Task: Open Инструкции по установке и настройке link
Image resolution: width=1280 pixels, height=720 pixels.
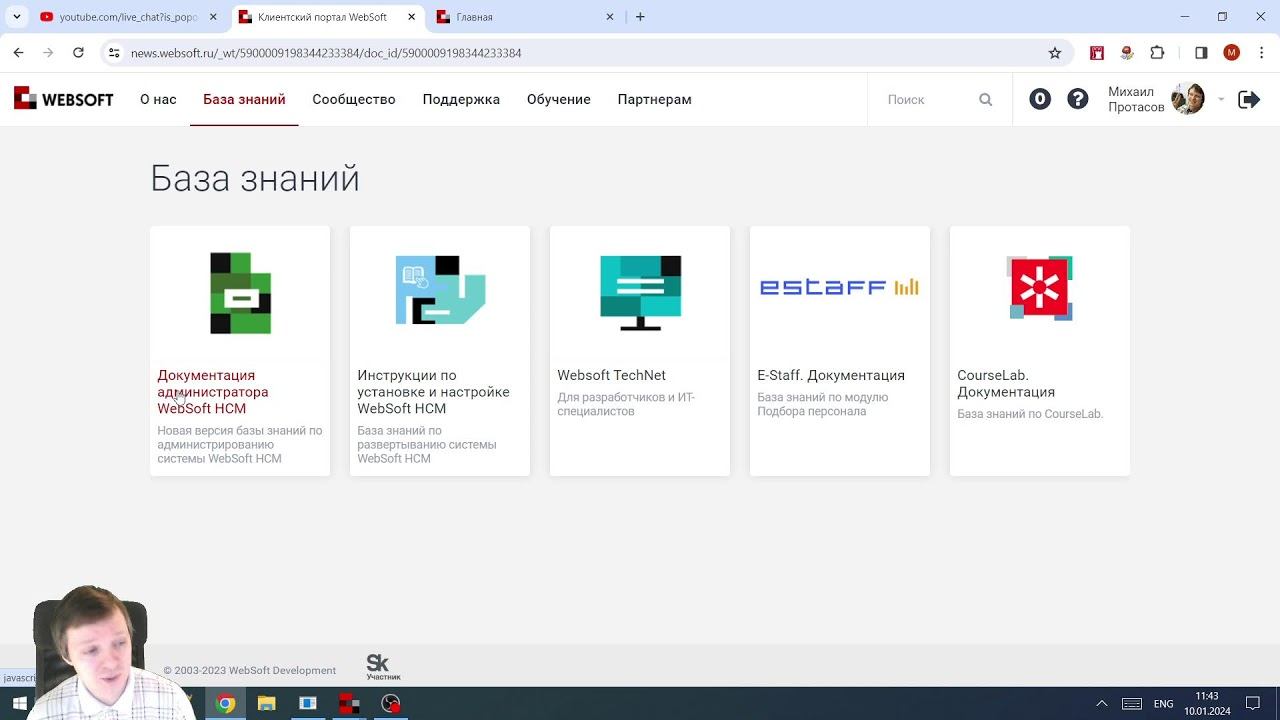Action: coord(433,392)
